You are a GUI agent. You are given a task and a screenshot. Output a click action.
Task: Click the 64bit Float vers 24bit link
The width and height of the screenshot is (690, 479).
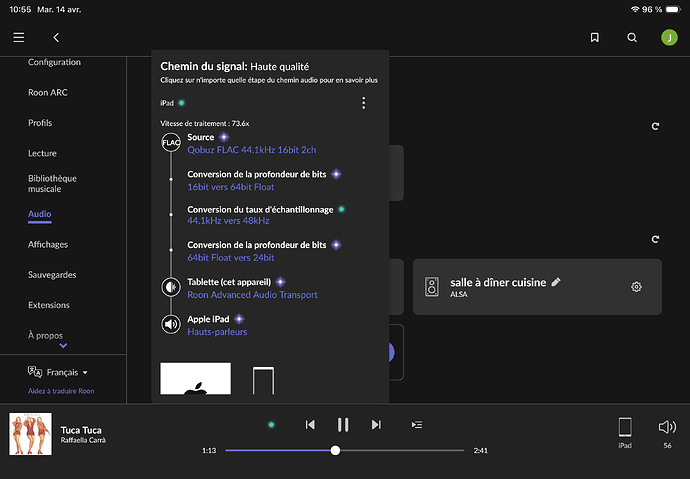231,258
